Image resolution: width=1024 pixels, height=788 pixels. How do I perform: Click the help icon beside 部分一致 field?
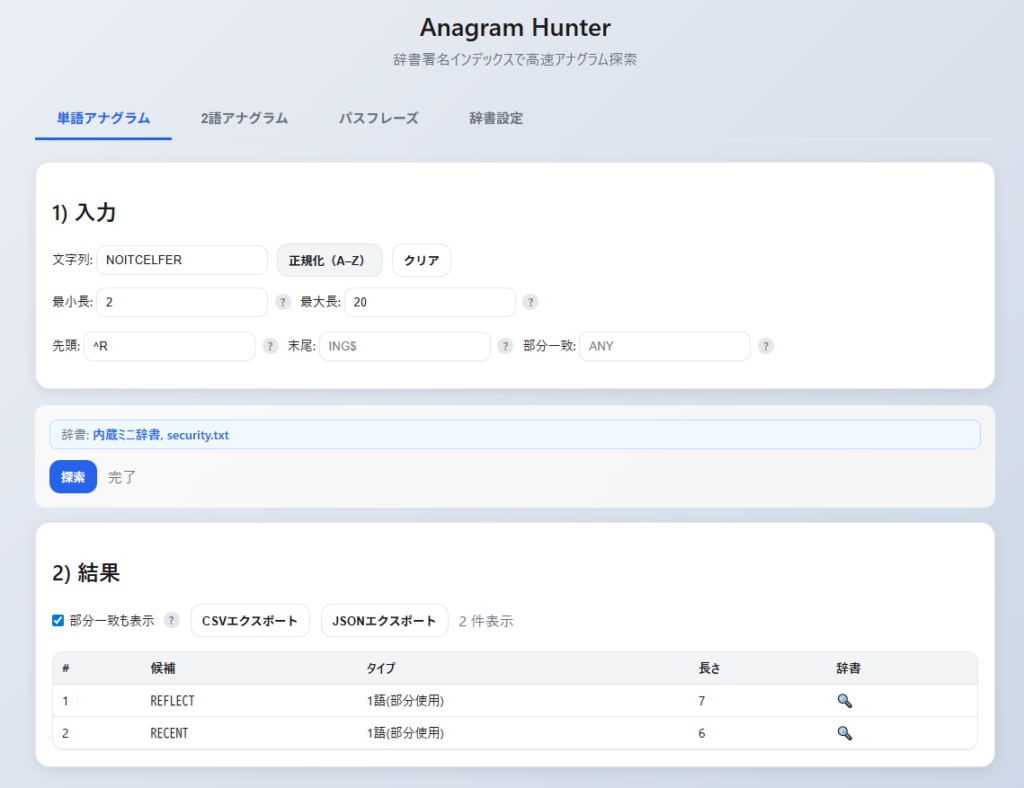[765, 346]
